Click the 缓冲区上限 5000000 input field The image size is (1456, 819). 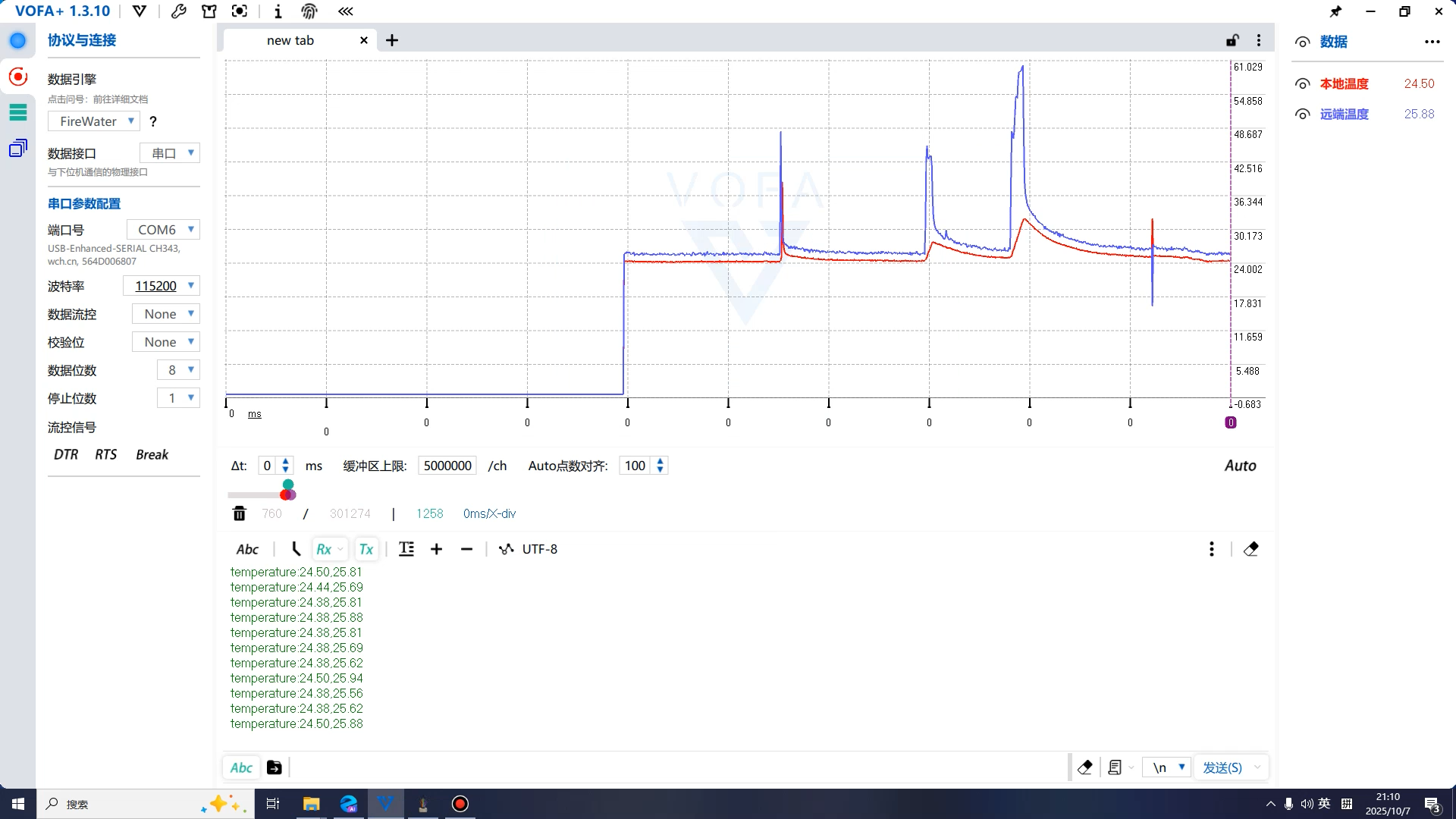pyautogui.click(x=447, y=466)
